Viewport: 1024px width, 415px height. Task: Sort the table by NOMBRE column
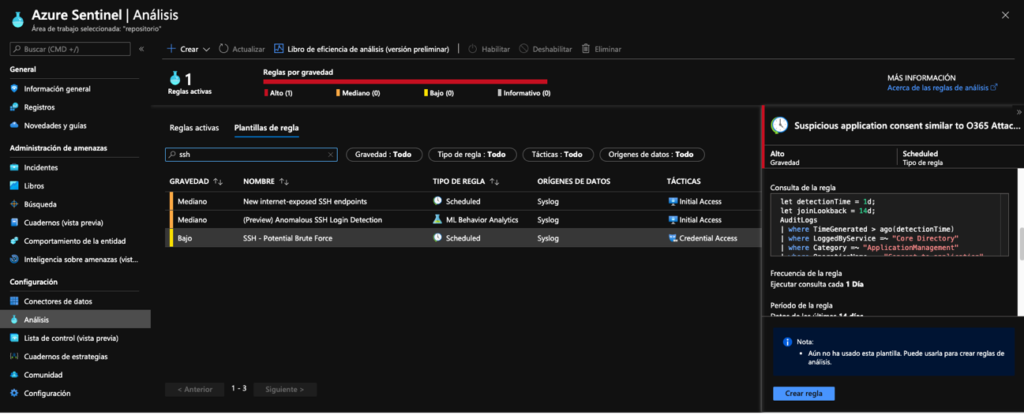pos(265,182)
